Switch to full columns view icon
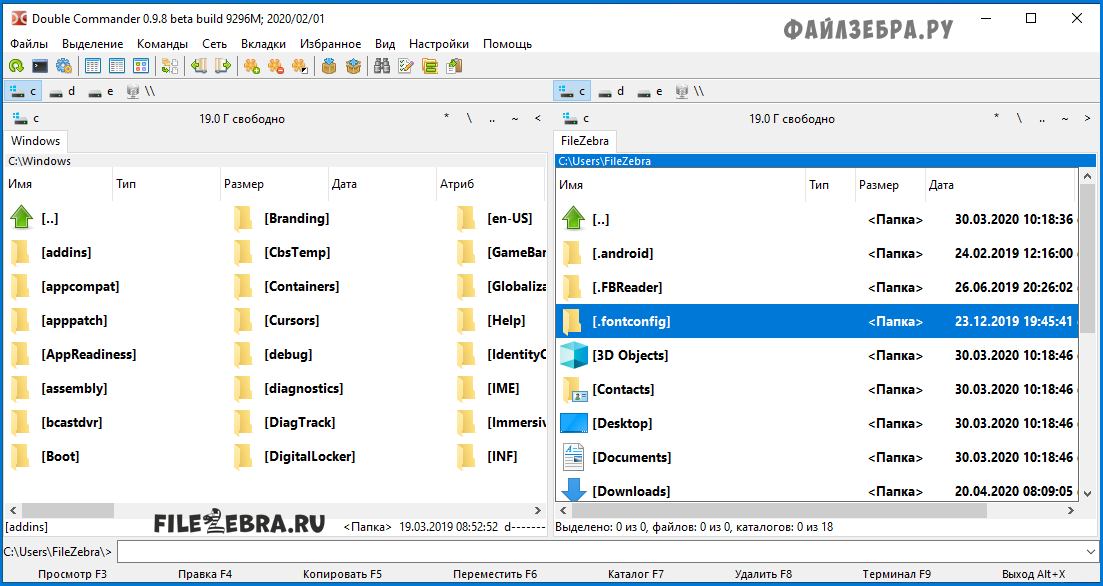The width and height of the screenshot is (1103, 586). click(116, 66)
